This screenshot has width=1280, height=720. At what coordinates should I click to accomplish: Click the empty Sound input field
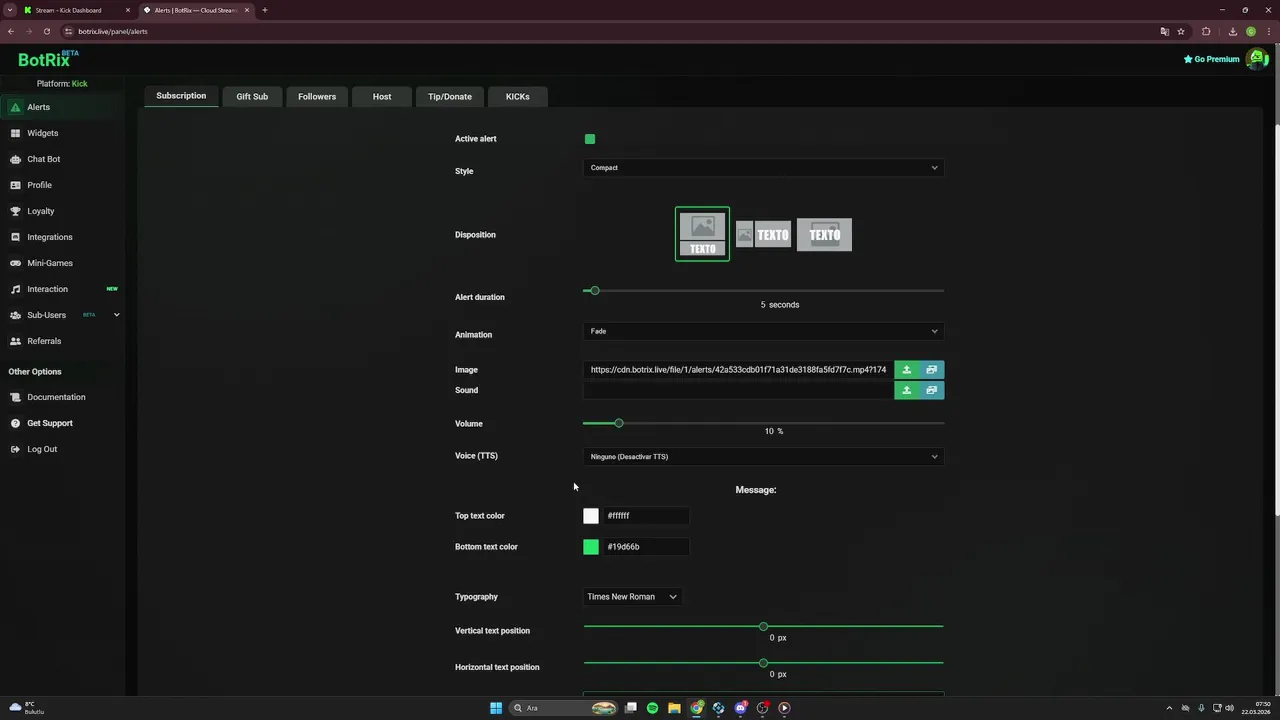[738, 390]
